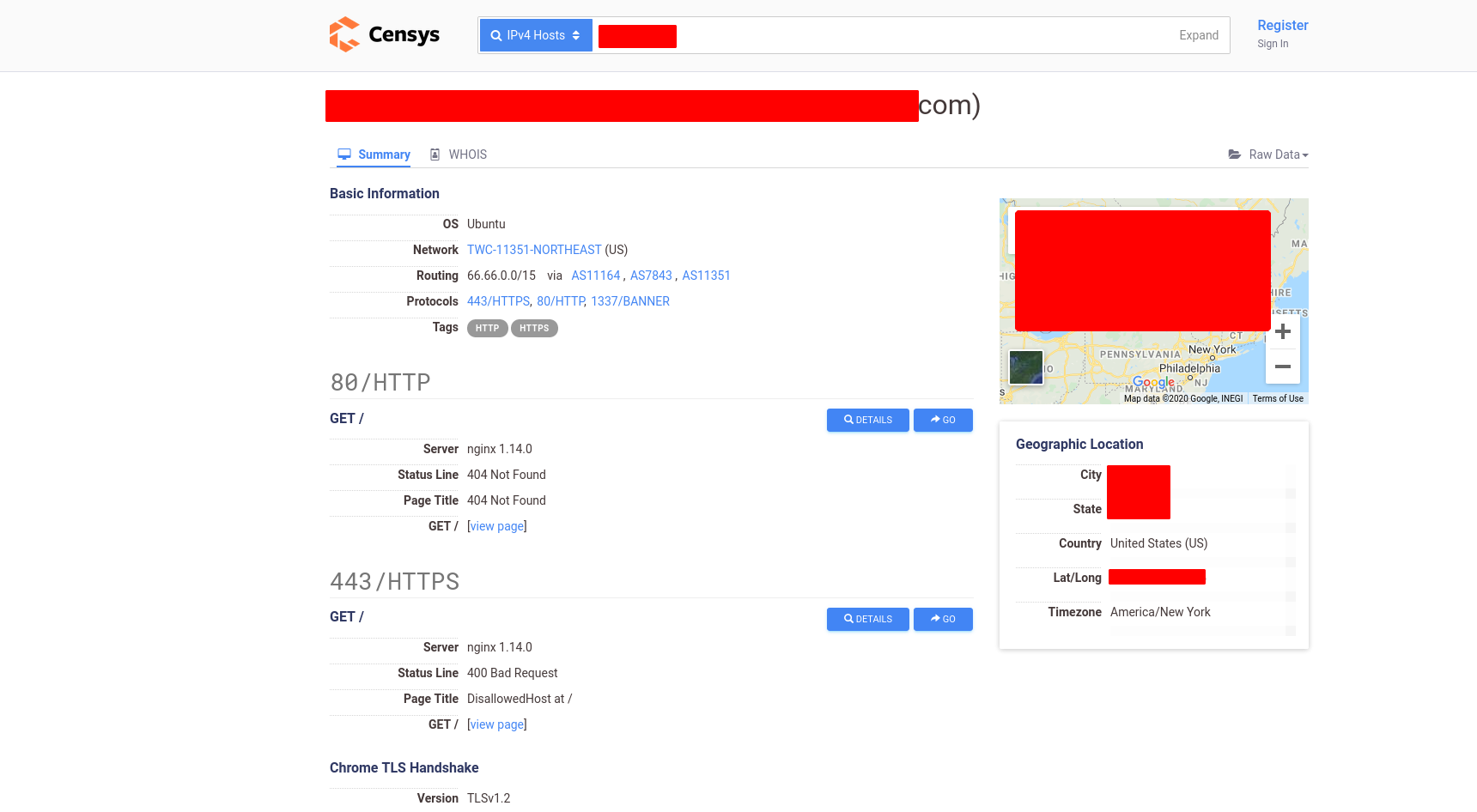Click the HTTP tag badge
1477x812 pixels.
[487, 328]
